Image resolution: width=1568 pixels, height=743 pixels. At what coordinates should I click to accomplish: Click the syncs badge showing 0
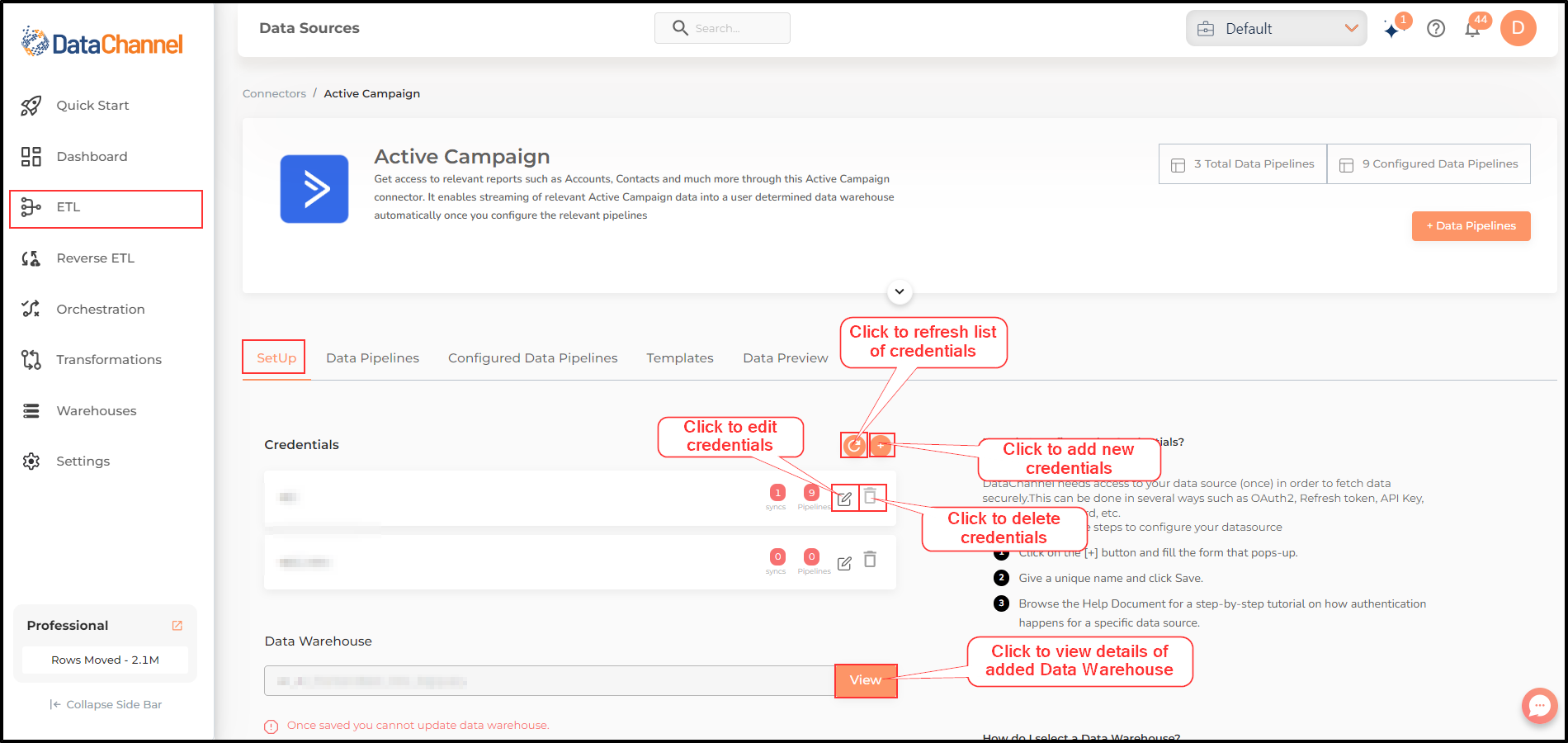(777, 557)
